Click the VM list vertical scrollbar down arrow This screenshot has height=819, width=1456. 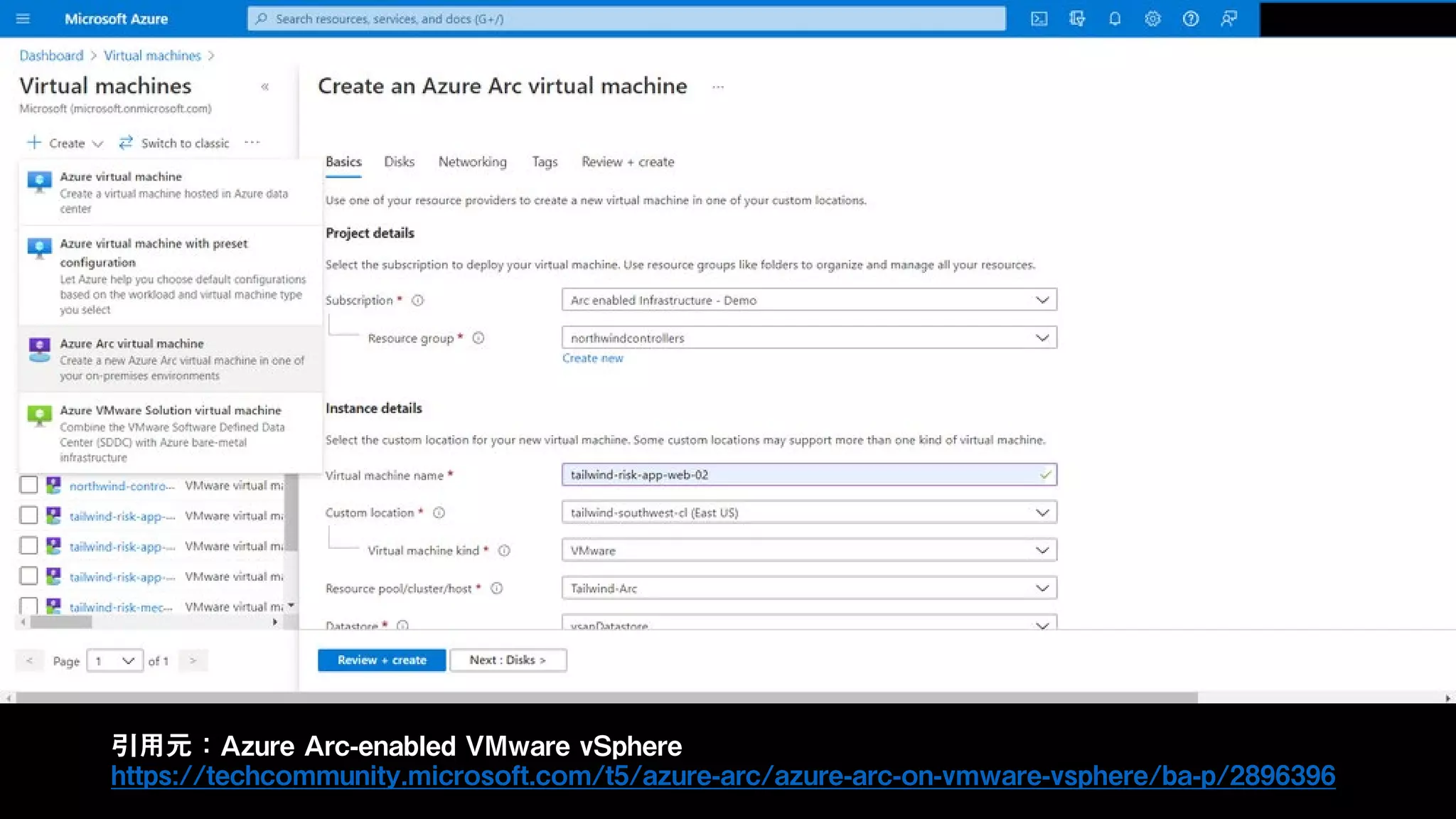coord(291,606)
